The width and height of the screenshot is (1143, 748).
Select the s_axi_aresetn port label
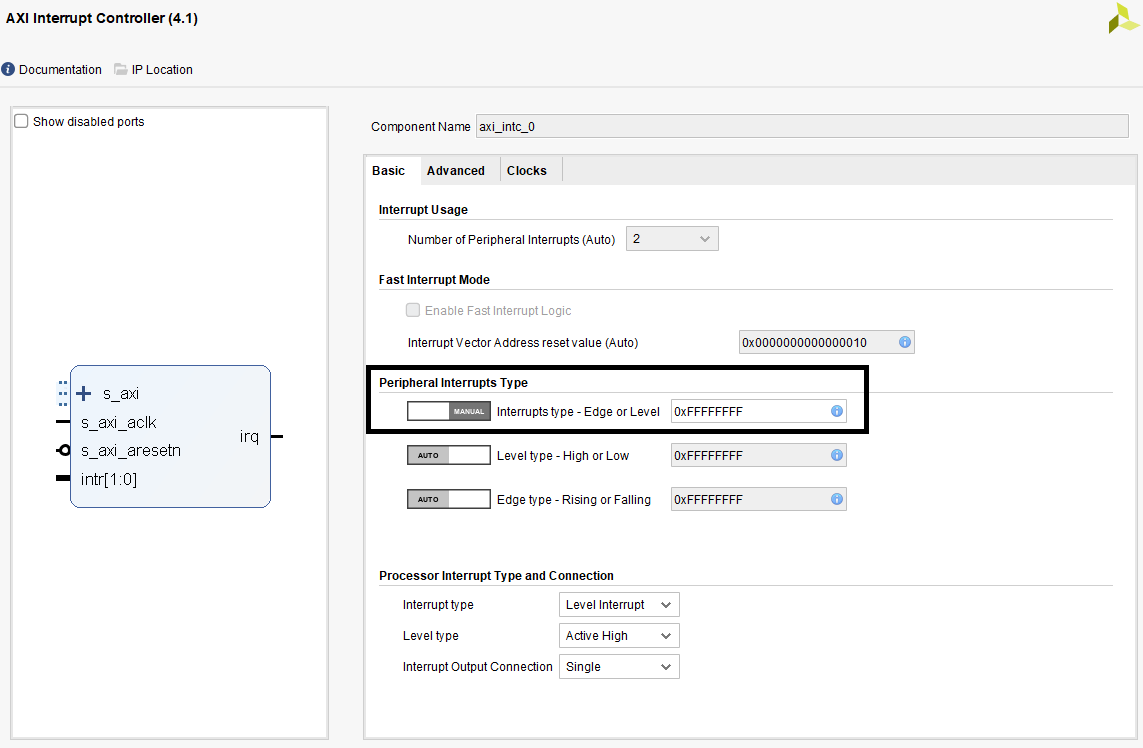click(x=130, y=451)
